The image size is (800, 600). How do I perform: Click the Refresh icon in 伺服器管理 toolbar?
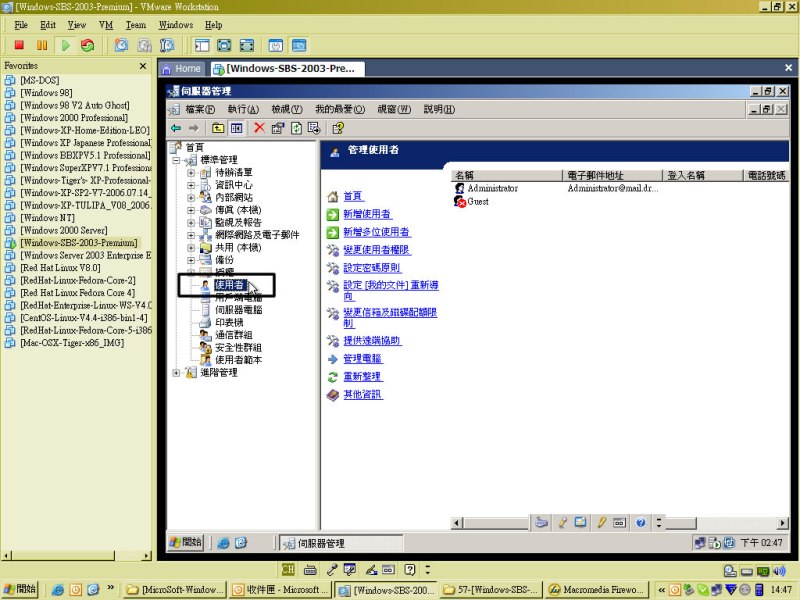(x=296, y=128)
